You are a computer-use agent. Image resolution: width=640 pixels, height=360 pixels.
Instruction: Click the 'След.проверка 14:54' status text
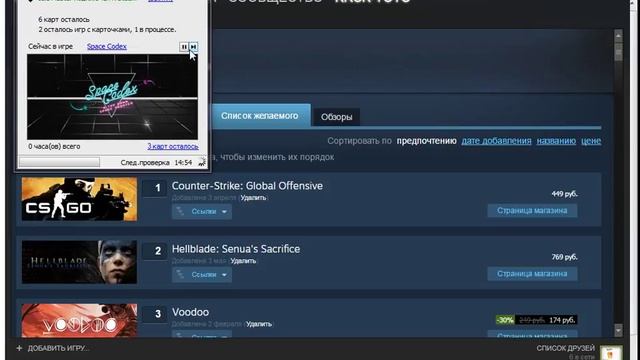156,162
